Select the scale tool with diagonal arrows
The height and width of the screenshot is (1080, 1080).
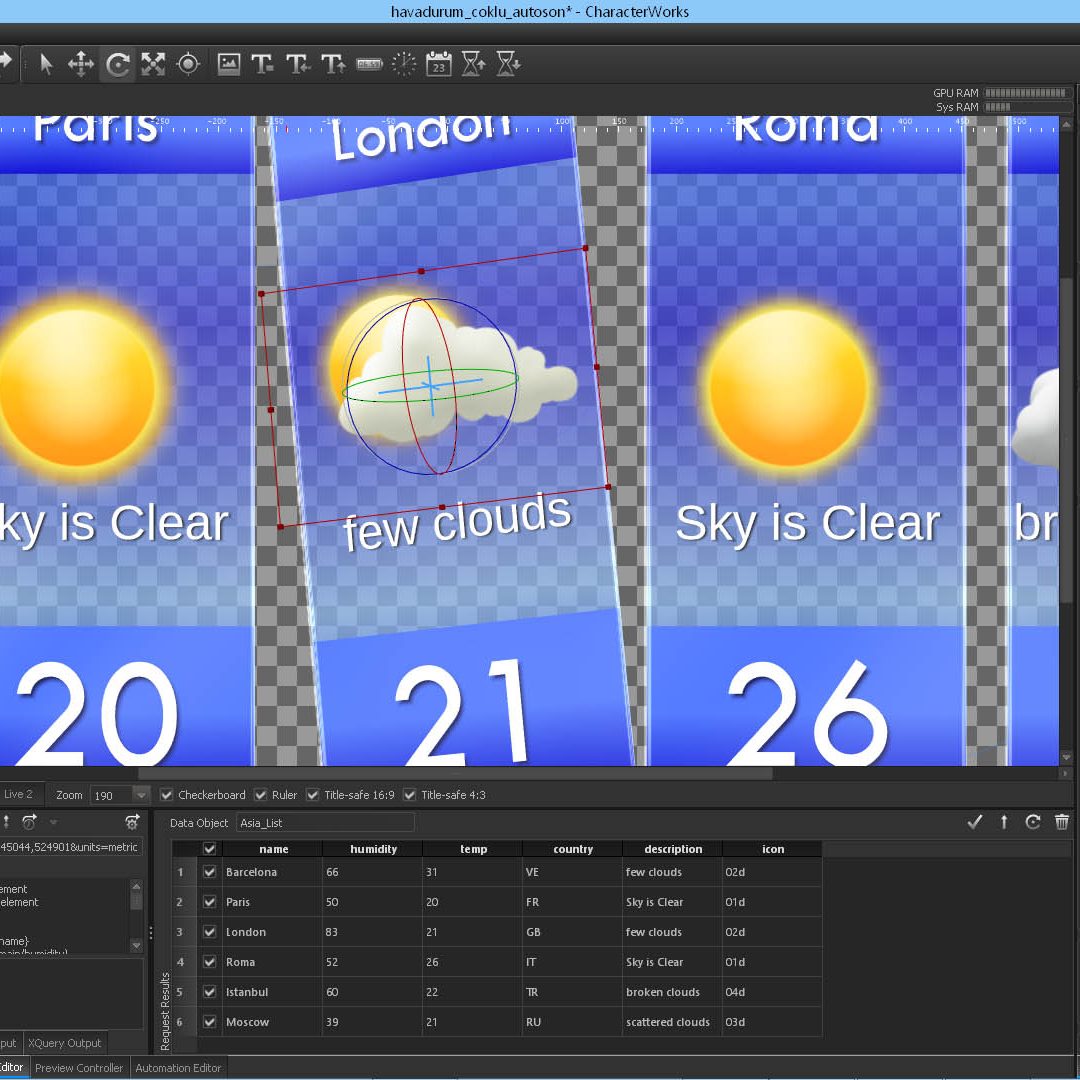click(153, 65)
